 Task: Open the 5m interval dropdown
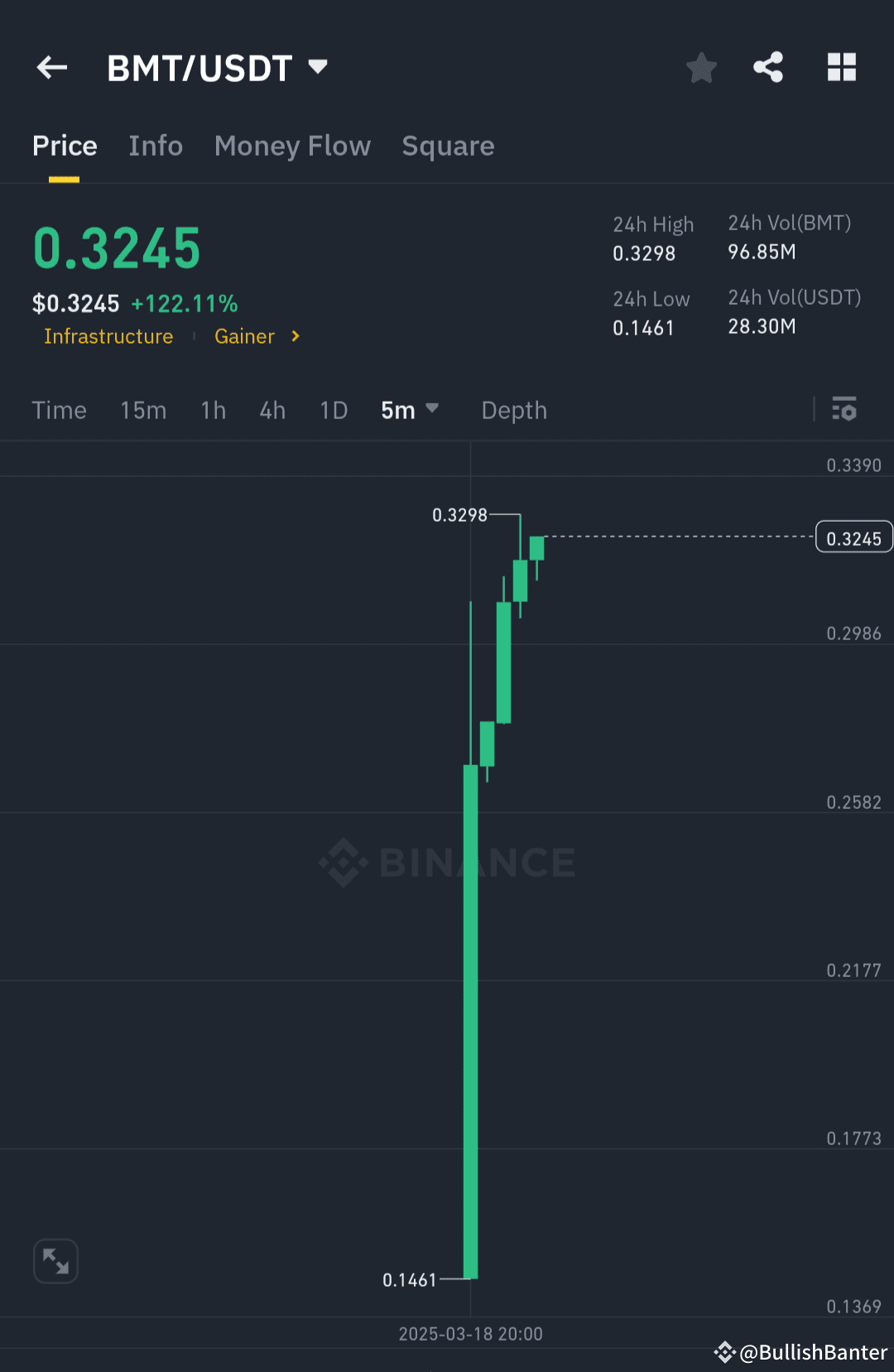click(x=410, y=410)
